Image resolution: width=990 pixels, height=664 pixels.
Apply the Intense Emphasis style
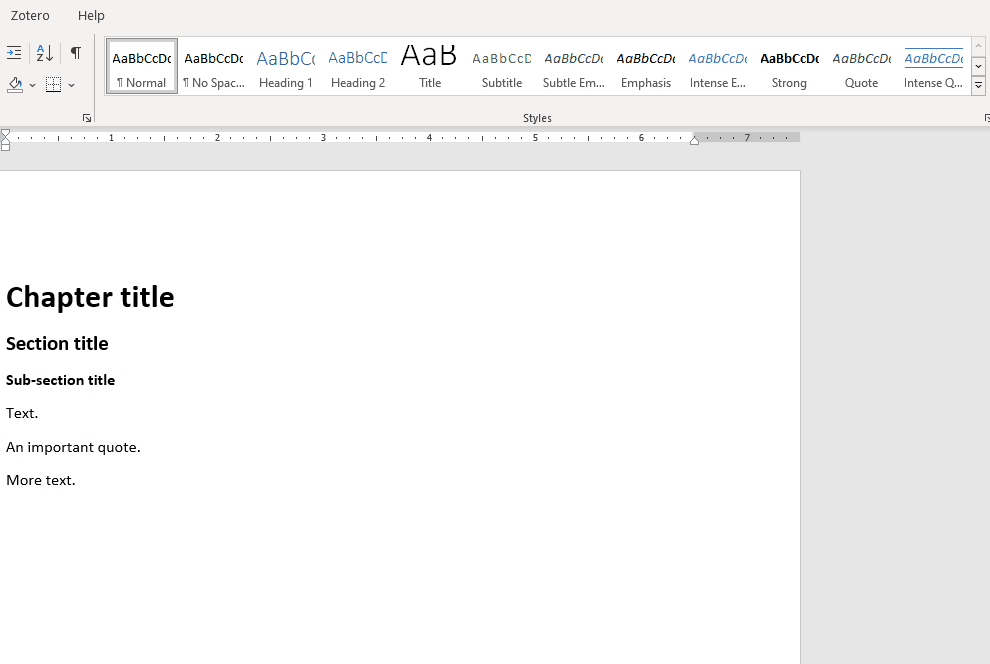(718, 66)
